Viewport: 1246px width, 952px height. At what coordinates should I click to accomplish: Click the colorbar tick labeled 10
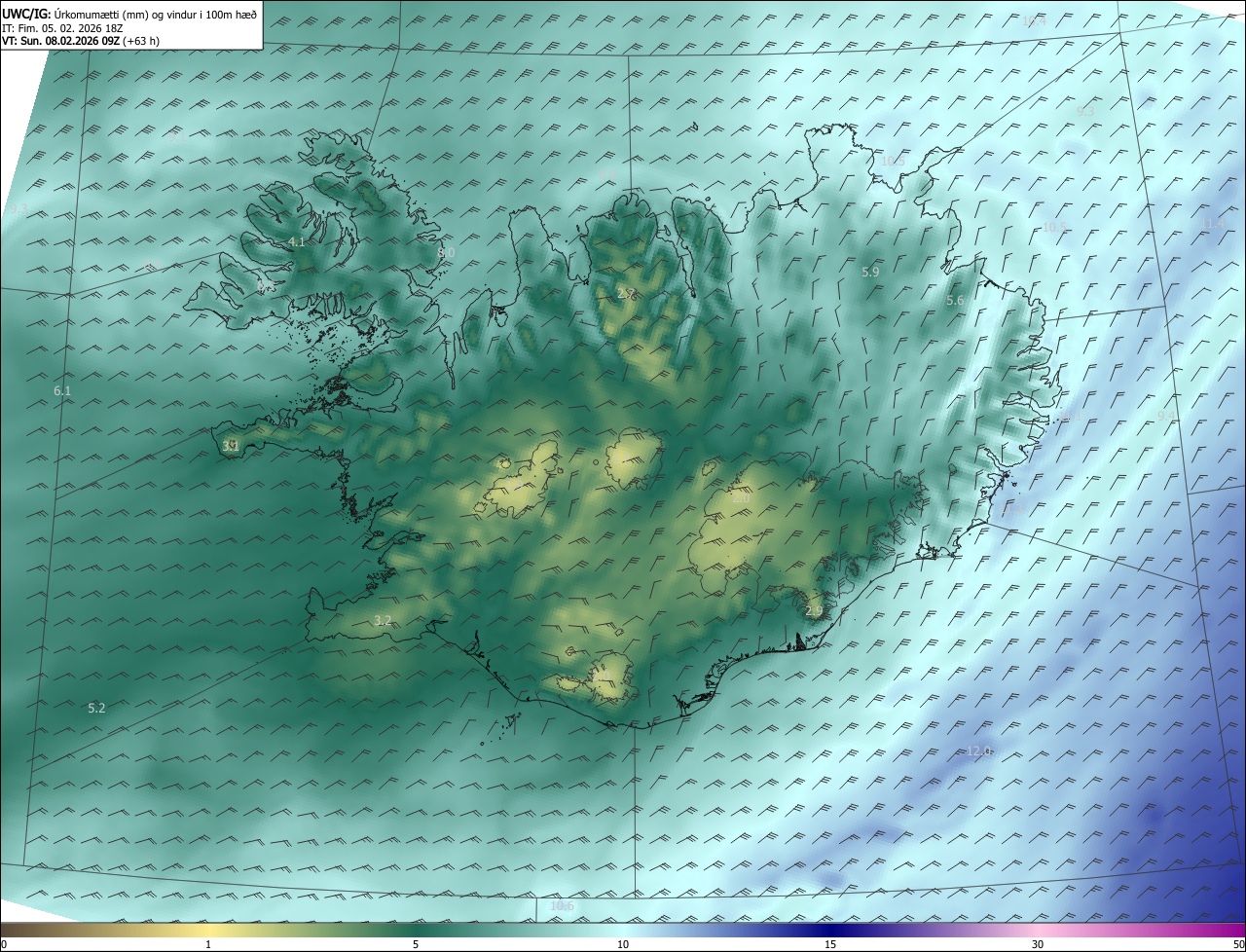[x=623, y=944]
